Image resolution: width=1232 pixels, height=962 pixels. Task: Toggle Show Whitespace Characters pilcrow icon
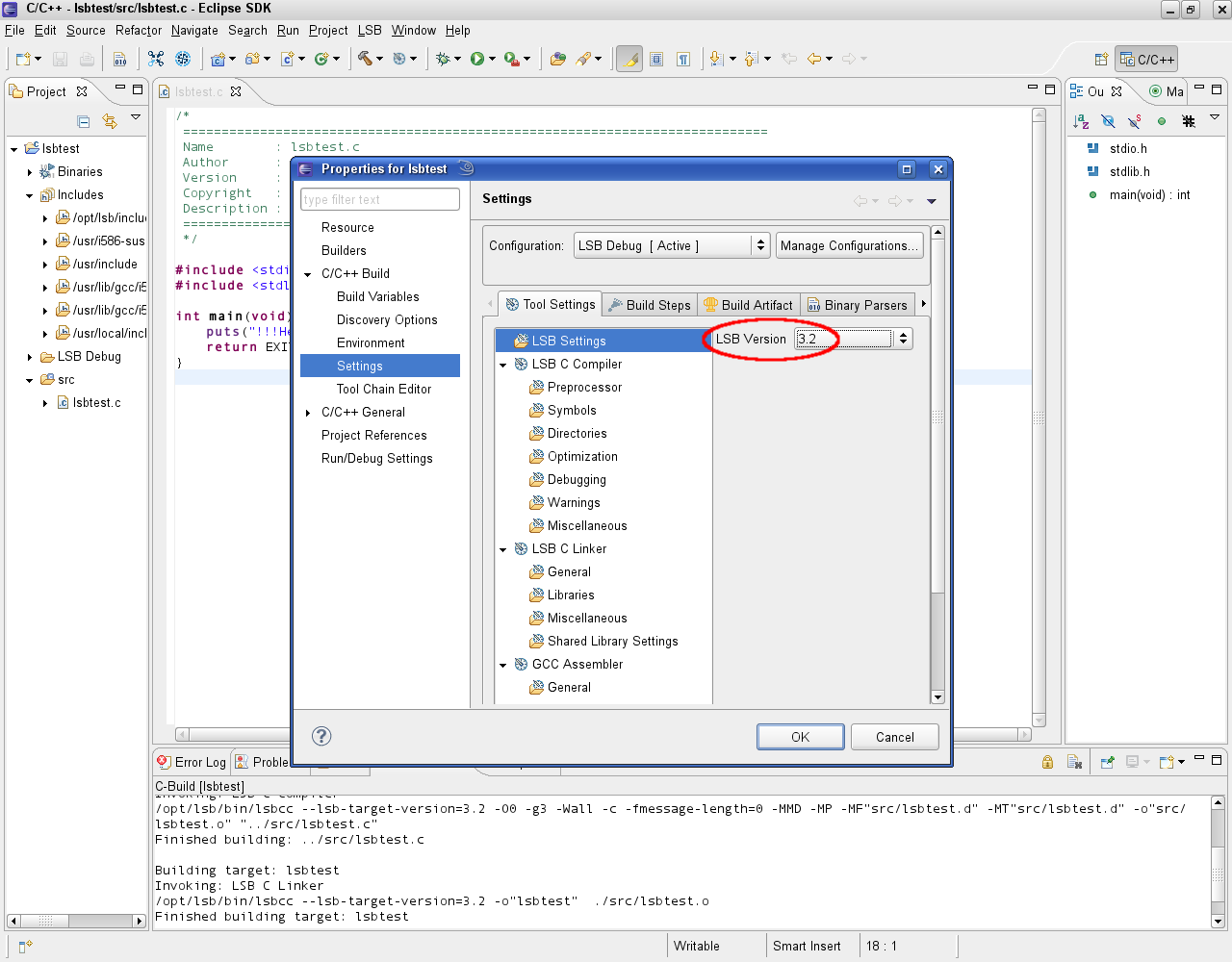point(683,59)
